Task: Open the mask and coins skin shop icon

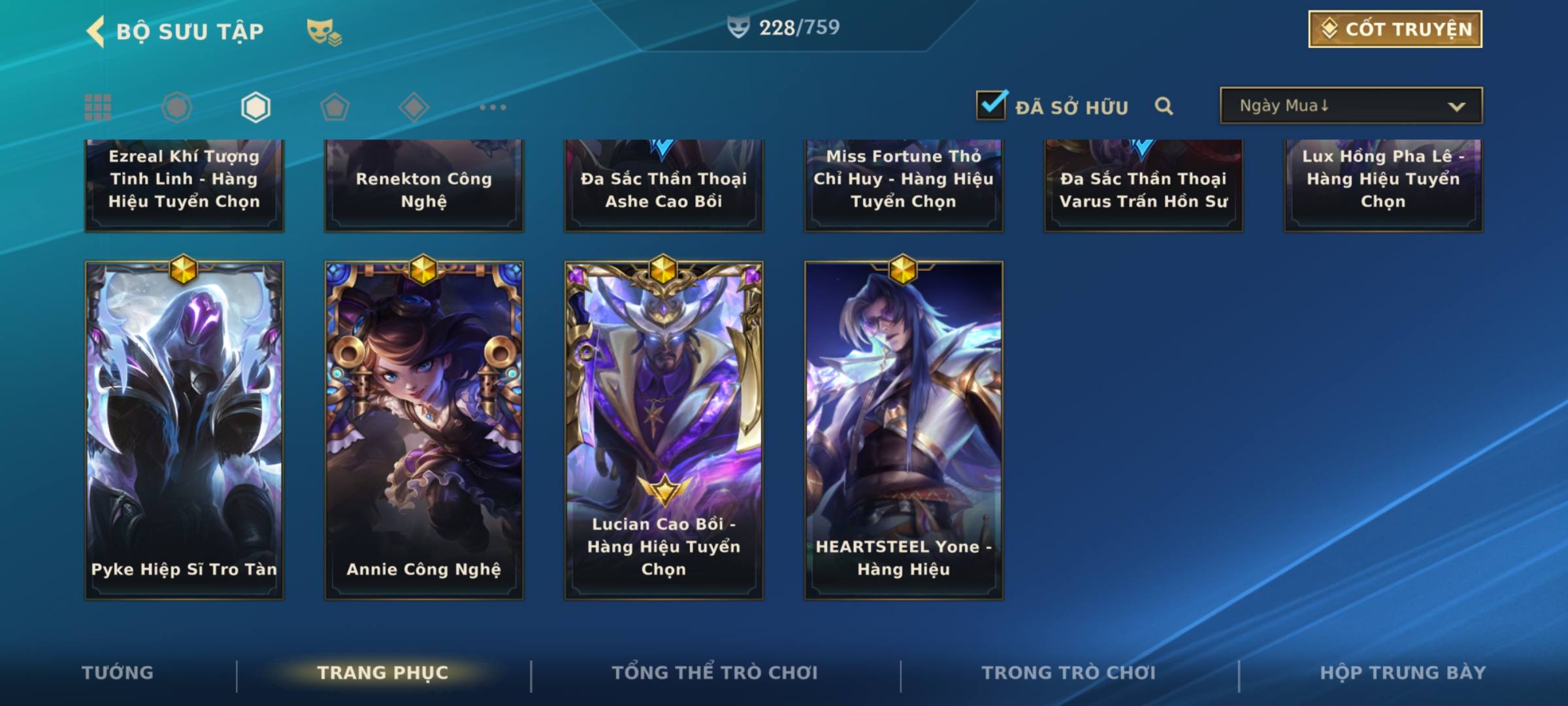Action: 324,32
